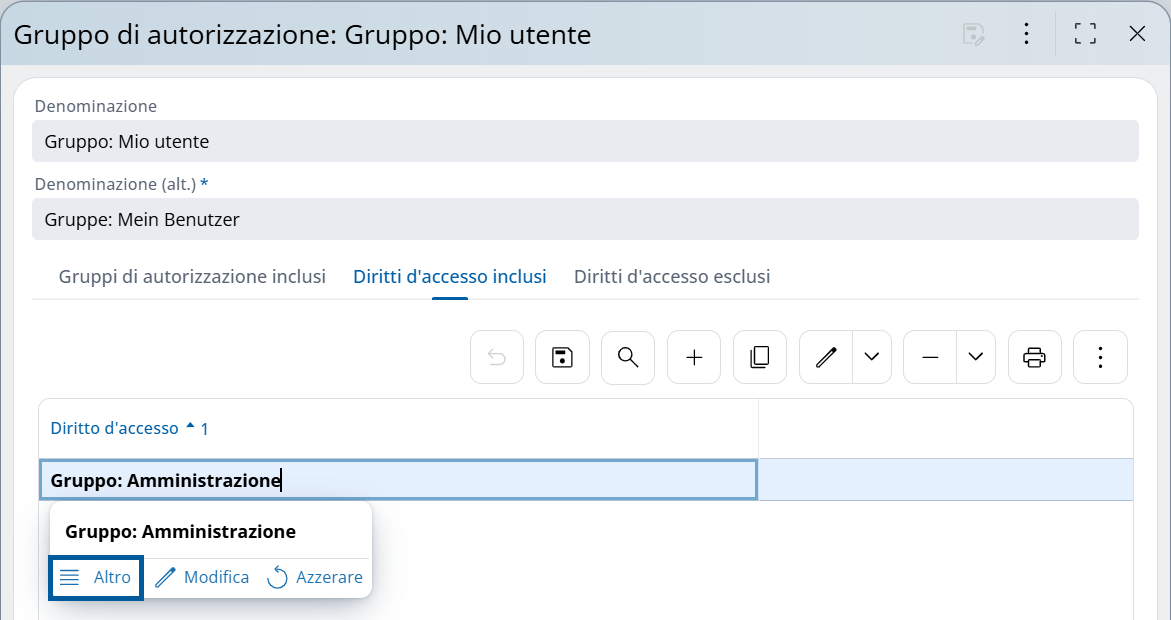Screen dimensions: 1171x620
Task: Duplicate the entry via the copy icon
Action: 760,357
